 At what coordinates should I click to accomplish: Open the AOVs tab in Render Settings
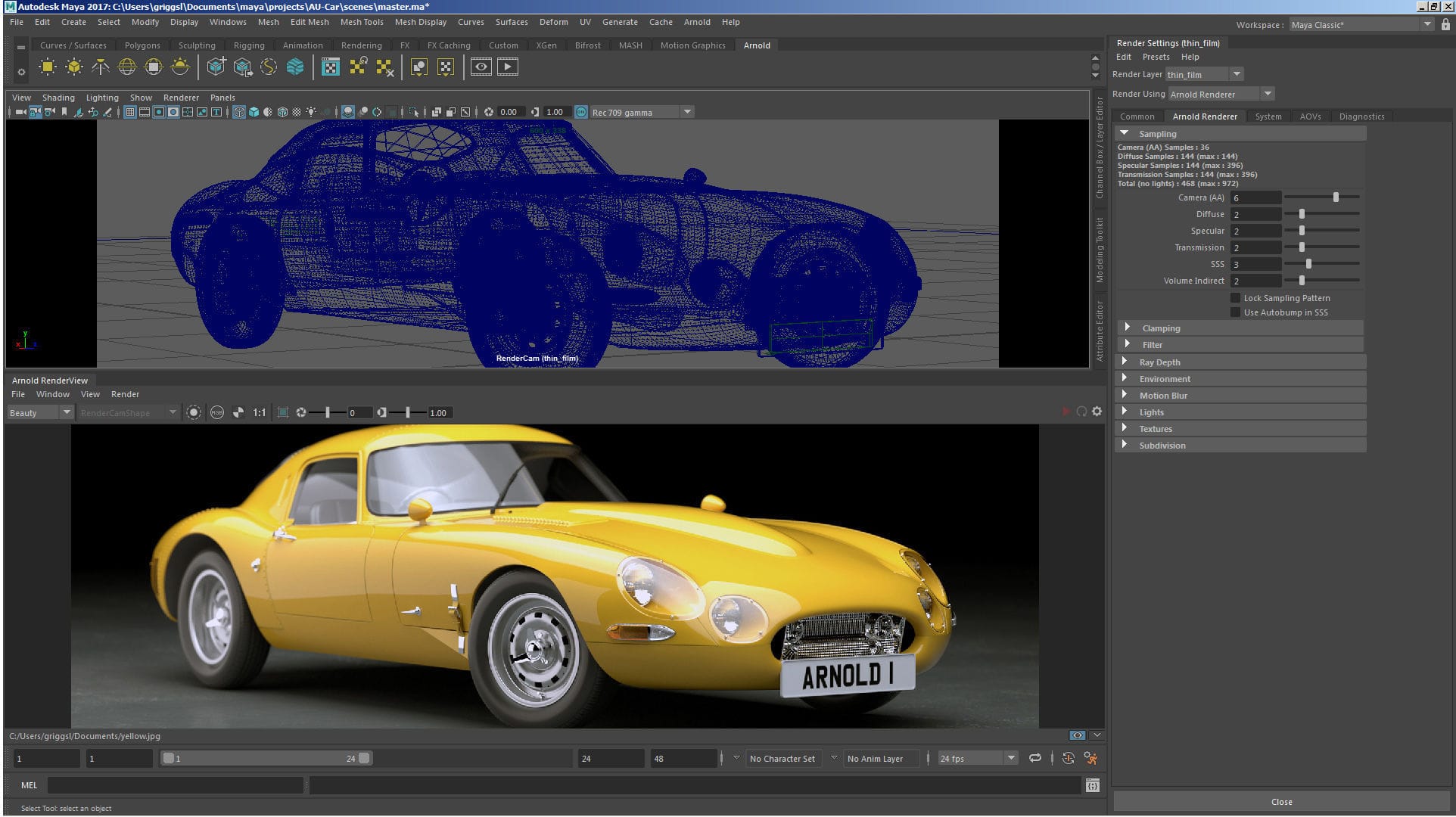pos(1311,116)
